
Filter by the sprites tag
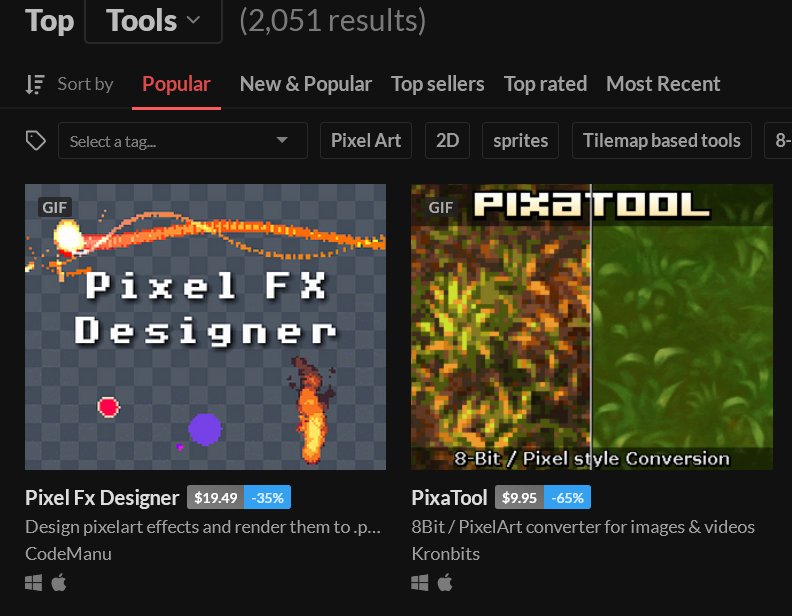[x=520, y=140]
